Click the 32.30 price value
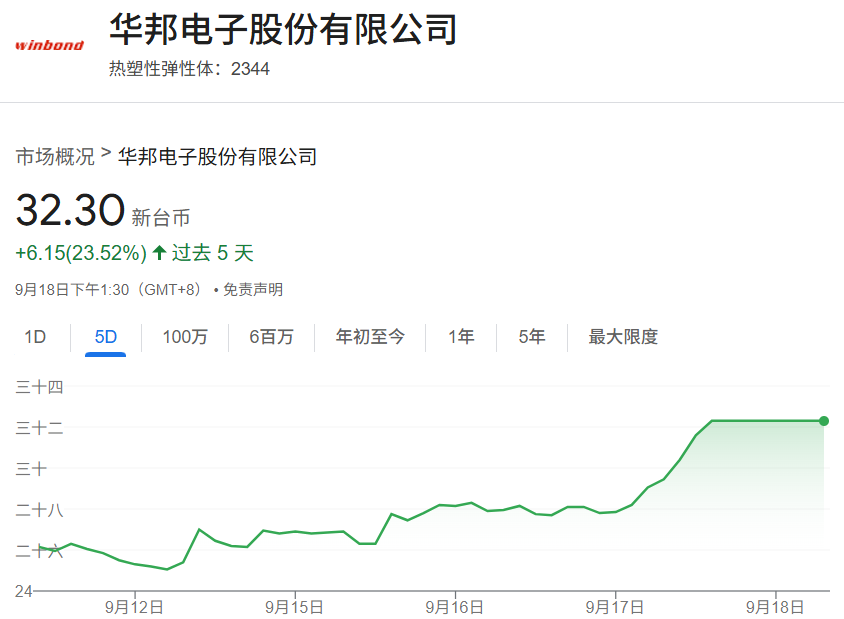844x619 pixels. pyautogui.click(x=70, y=210)
